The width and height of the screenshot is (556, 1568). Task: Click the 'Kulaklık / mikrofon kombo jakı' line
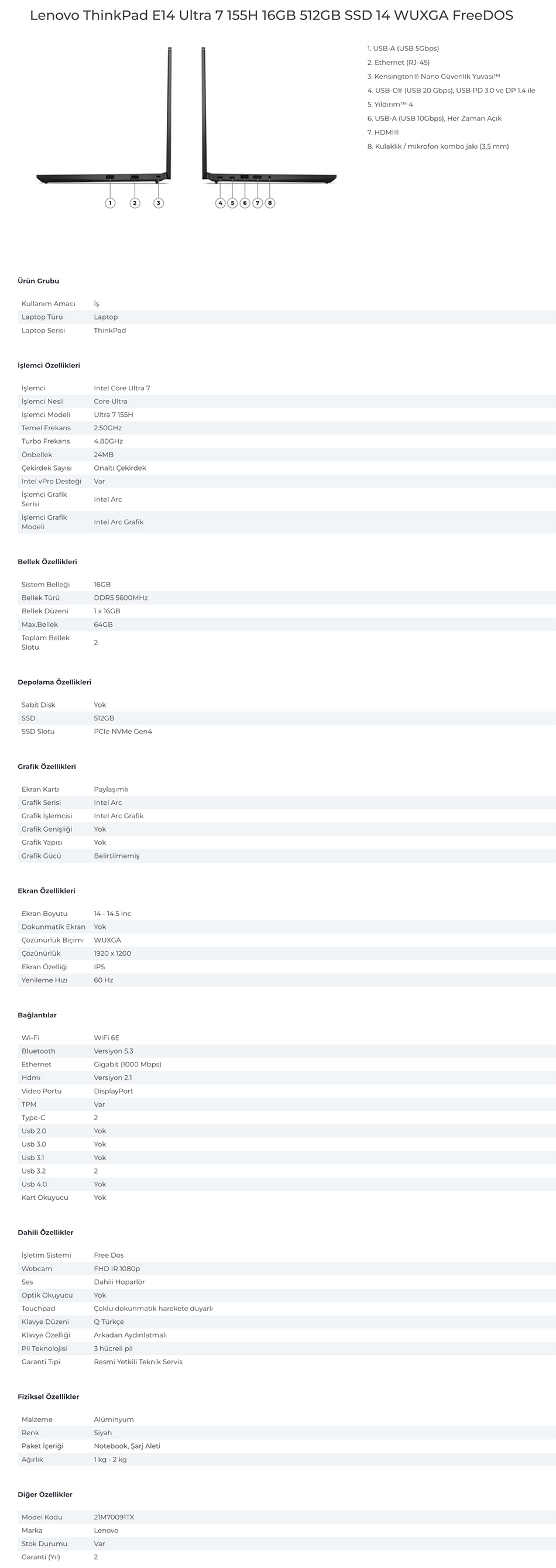click(x=438, y=147)
